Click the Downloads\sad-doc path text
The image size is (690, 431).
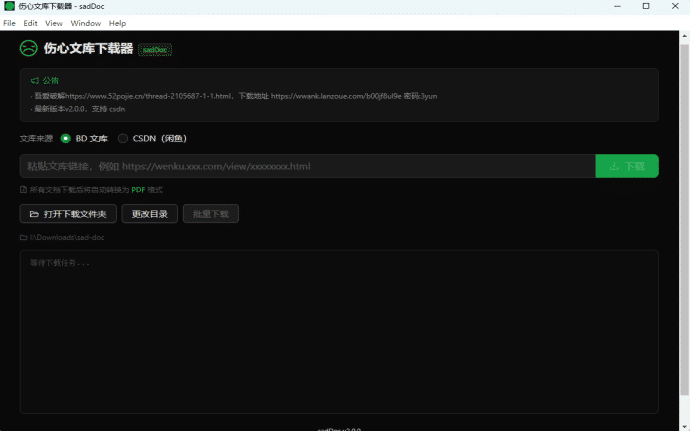point(67,237)
